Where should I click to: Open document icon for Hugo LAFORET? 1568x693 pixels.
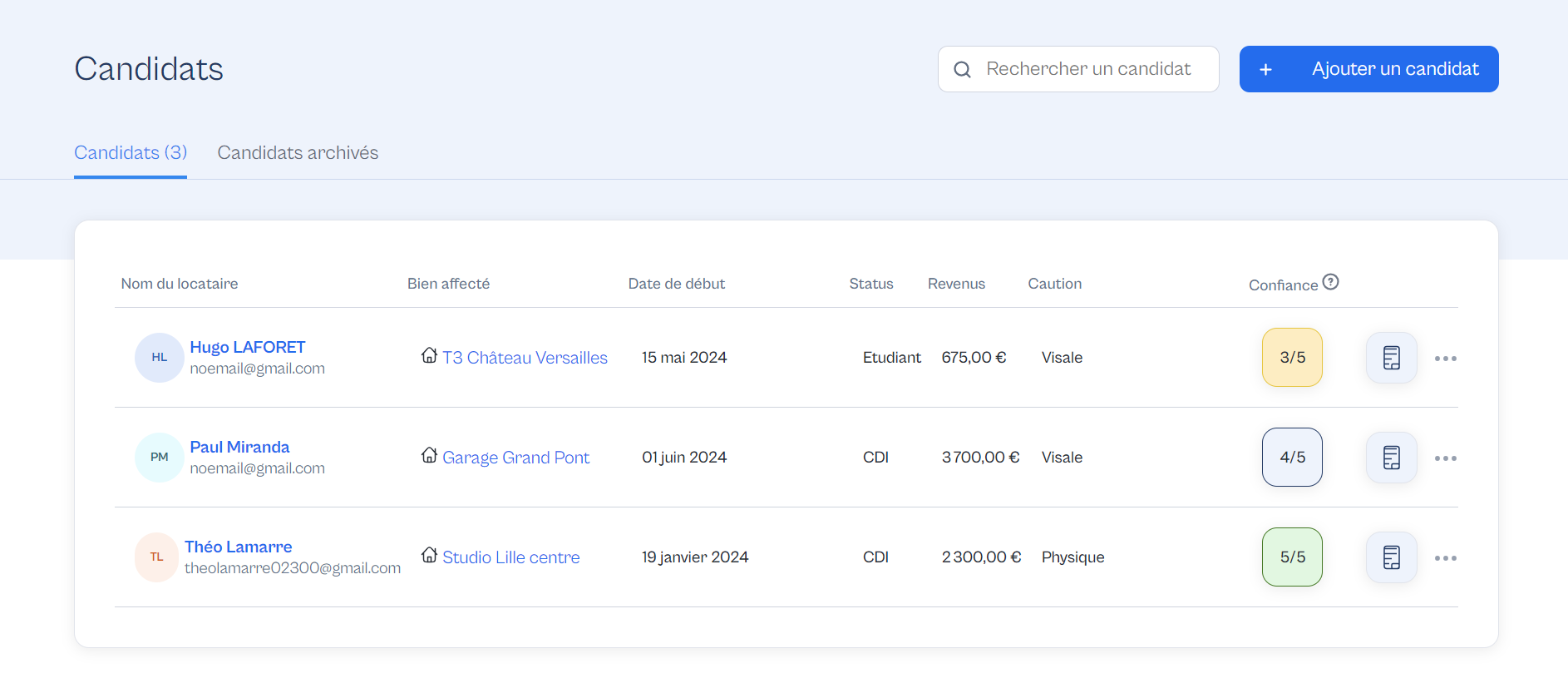tap(1391, 358)
